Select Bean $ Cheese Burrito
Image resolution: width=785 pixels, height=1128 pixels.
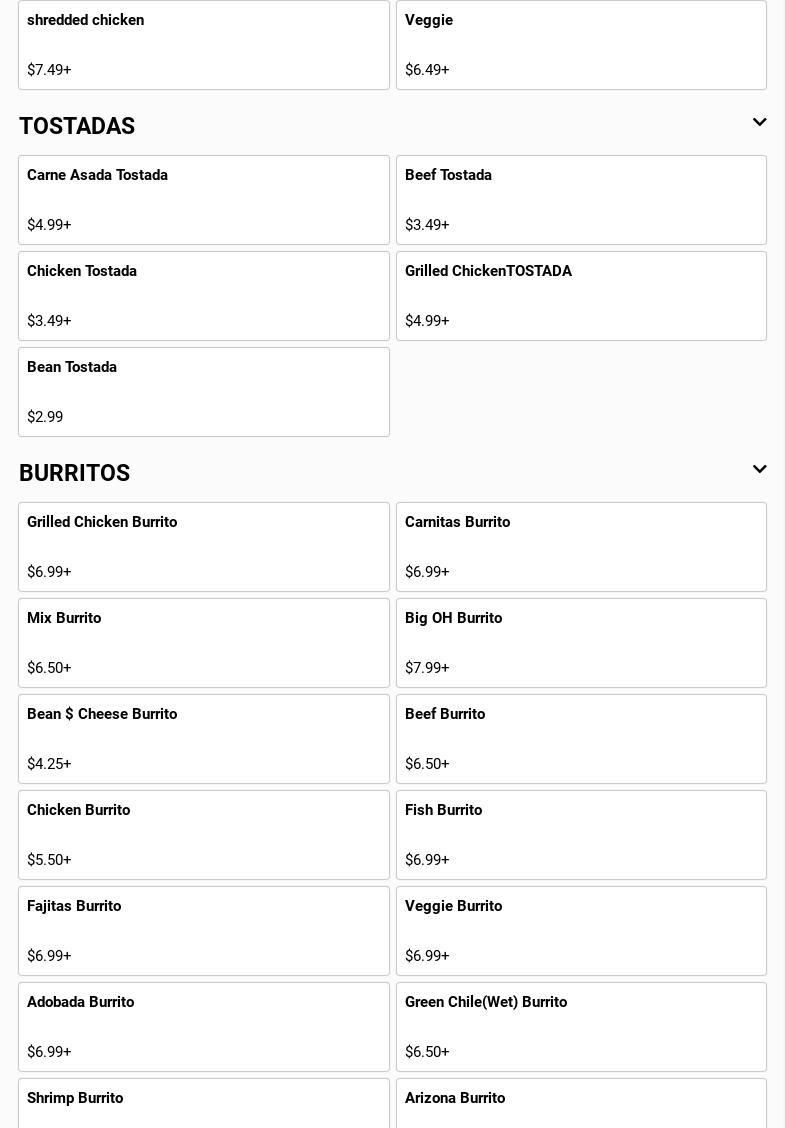click(x=204, y=739)
